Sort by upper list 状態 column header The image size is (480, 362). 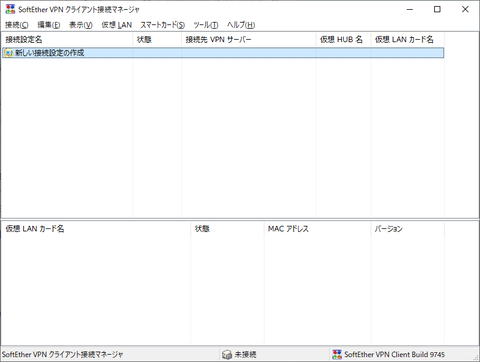(x=157, y=40)
